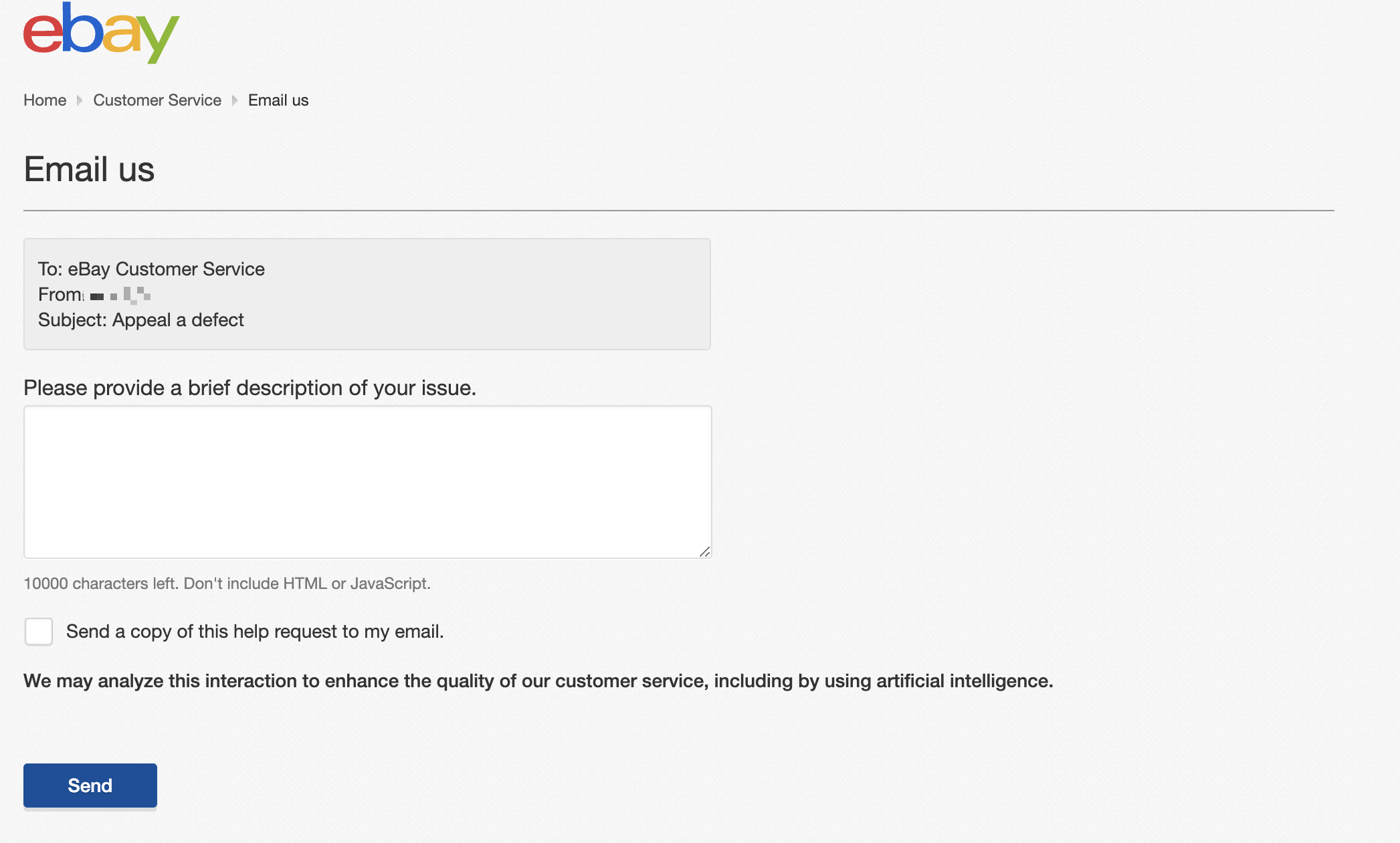Click the blurred From email address
Image resolution: width=1400 pixels, height=843 pixels.
120,295
